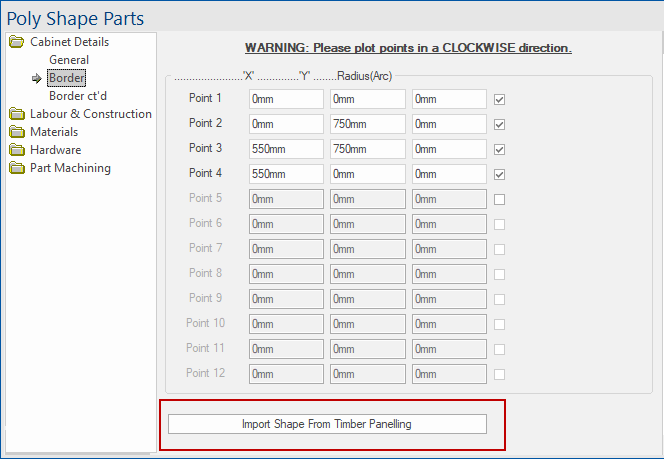This screenshot has width=664, height=459.
Task: Click the Labour & Construction folder icon
Action: point(17,114)
